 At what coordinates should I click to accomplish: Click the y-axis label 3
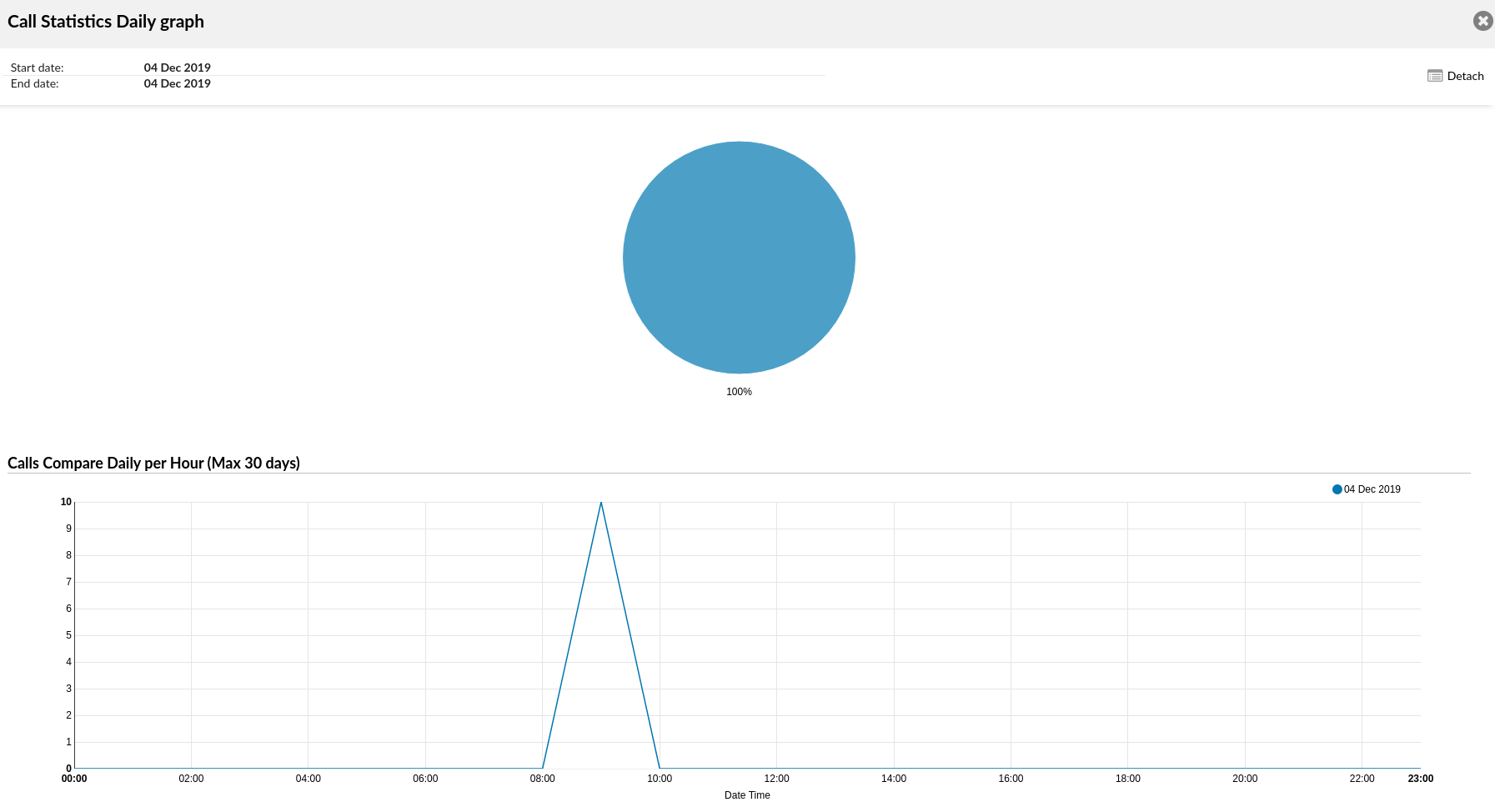[x=69, y=689]
